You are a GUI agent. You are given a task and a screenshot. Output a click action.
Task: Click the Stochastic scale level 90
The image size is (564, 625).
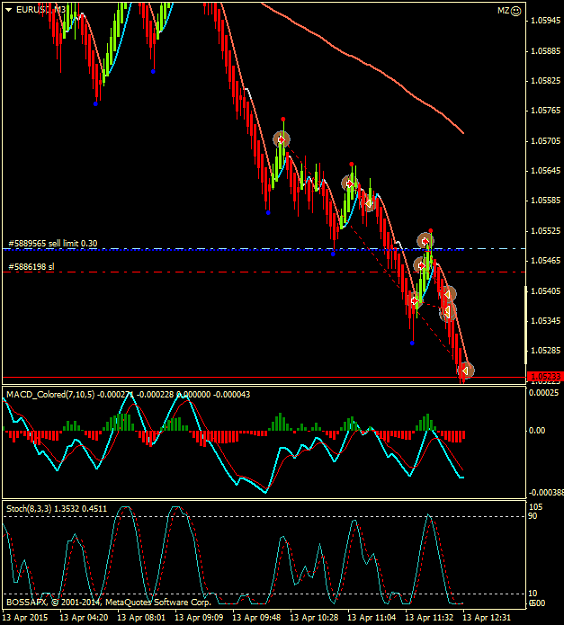coord(533,516)
